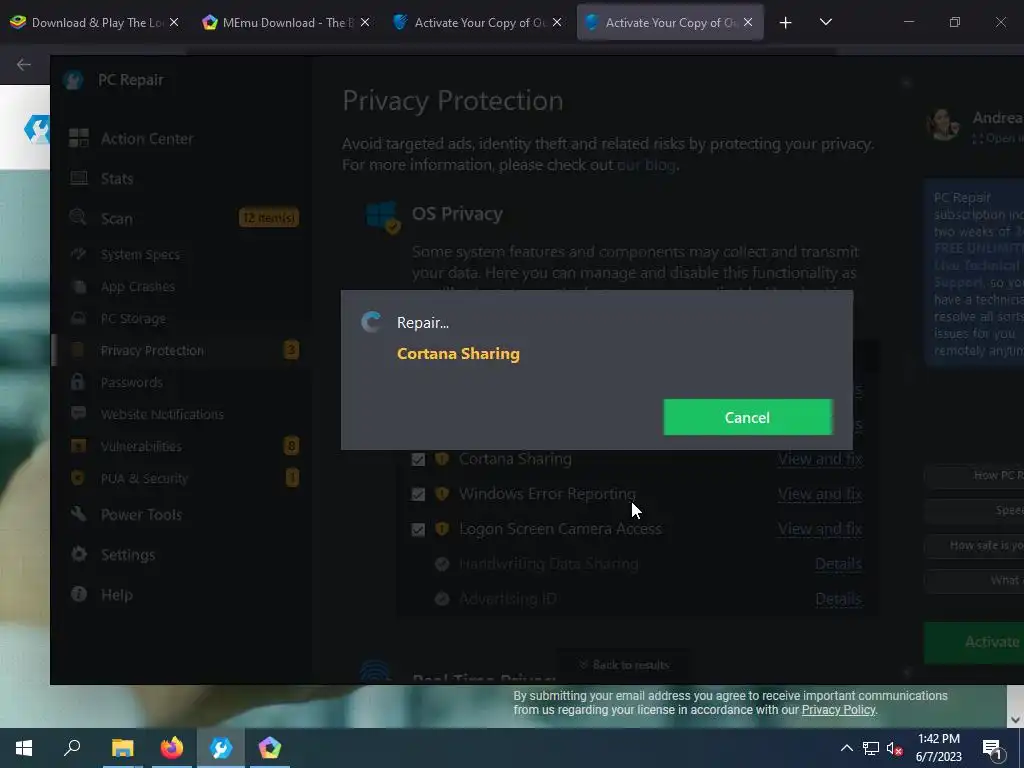Click the Action Center grid icon
The image size is (1024, 768).
[79, 138]
